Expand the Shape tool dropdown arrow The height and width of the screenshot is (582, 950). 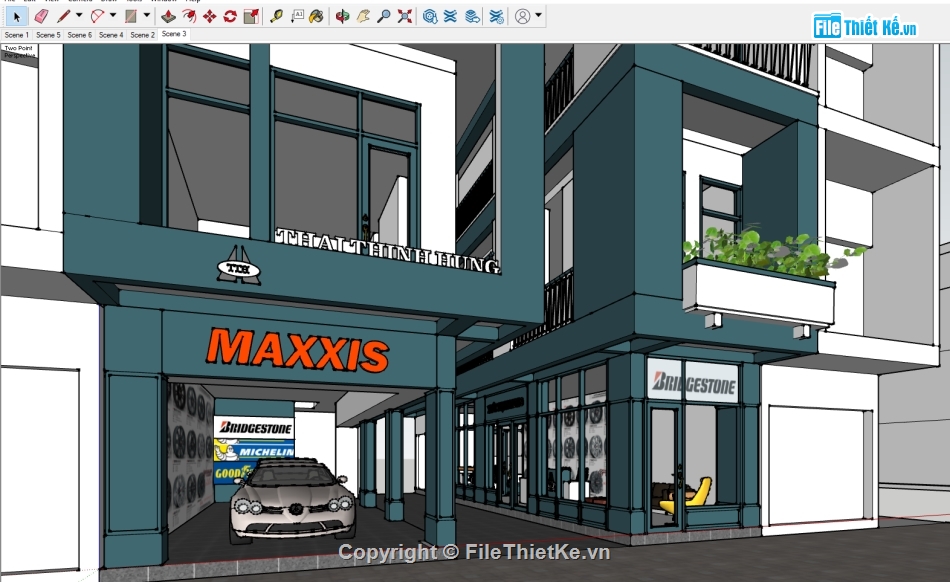point(146,15)
